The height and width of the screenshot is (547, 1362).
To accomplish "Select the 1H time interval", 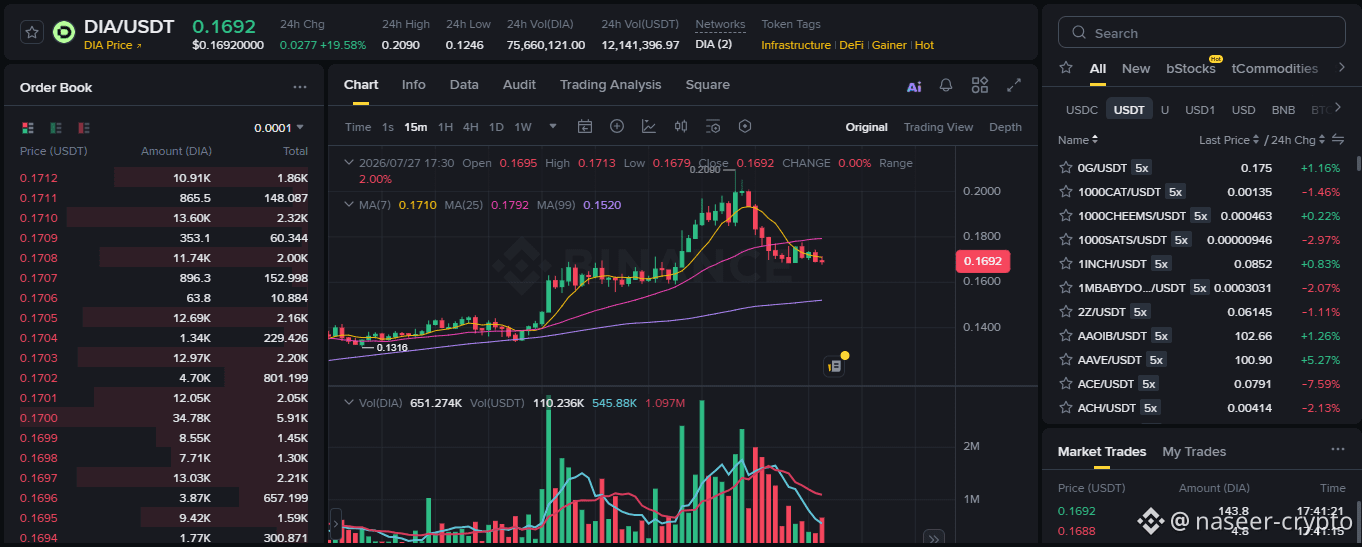I will 446,127.
